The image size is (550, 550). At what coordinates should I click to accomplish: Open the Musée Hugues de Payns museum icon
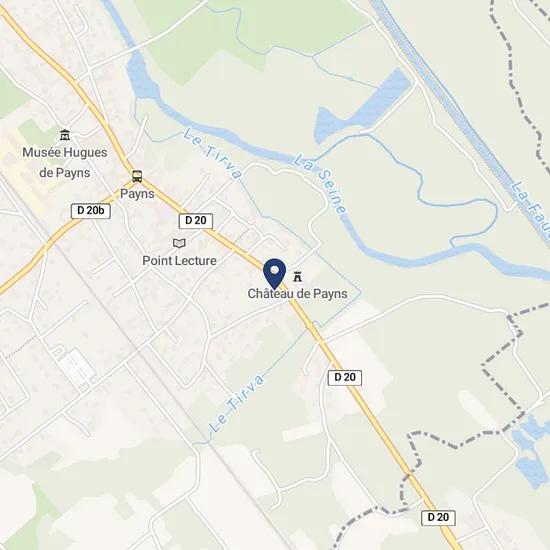[x=65, y=135]
